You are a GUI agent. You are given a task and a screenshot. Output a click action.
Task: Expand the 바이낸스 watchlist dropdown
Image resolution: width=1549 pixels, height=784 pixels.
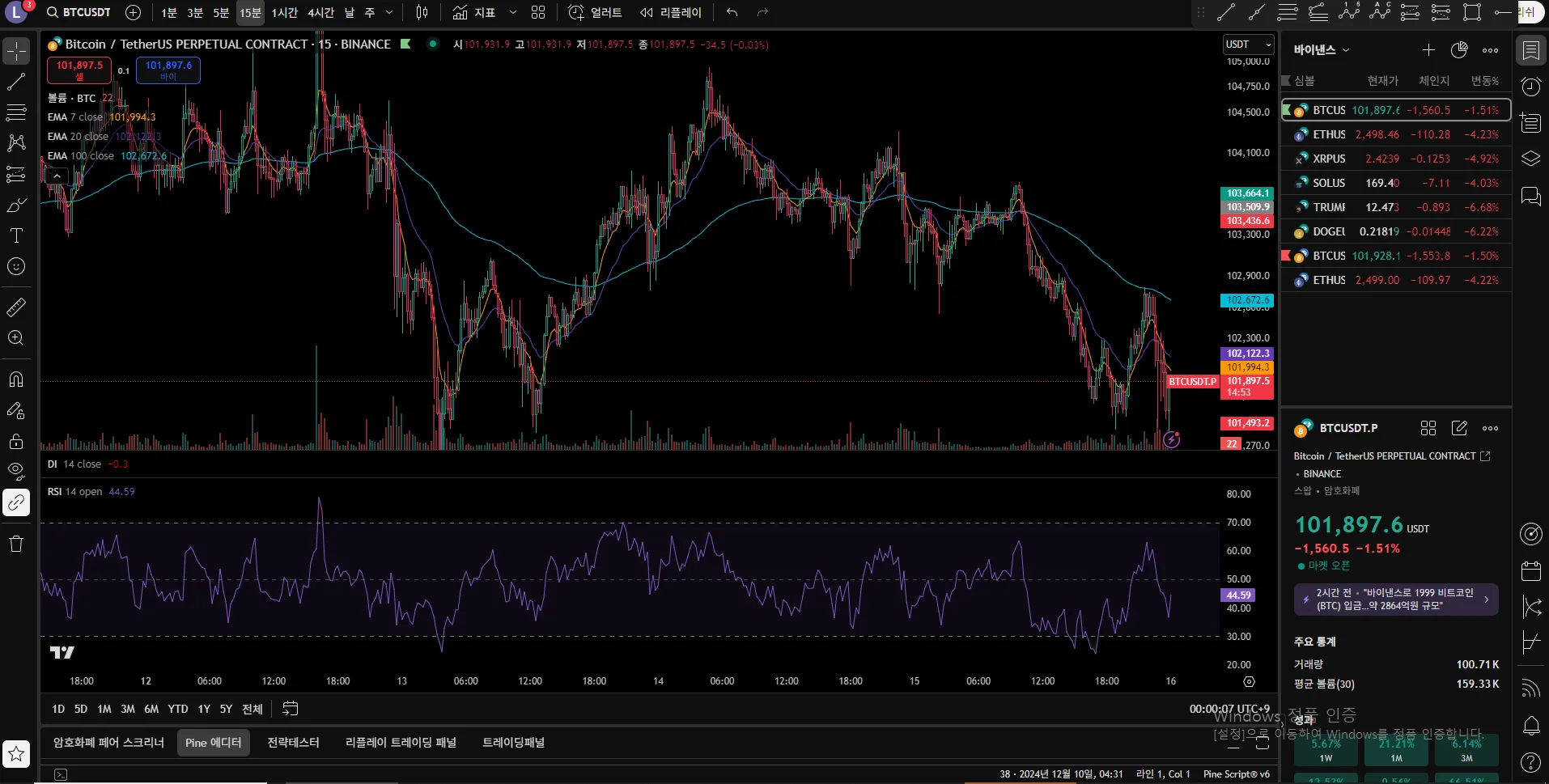coord(1321,50)
